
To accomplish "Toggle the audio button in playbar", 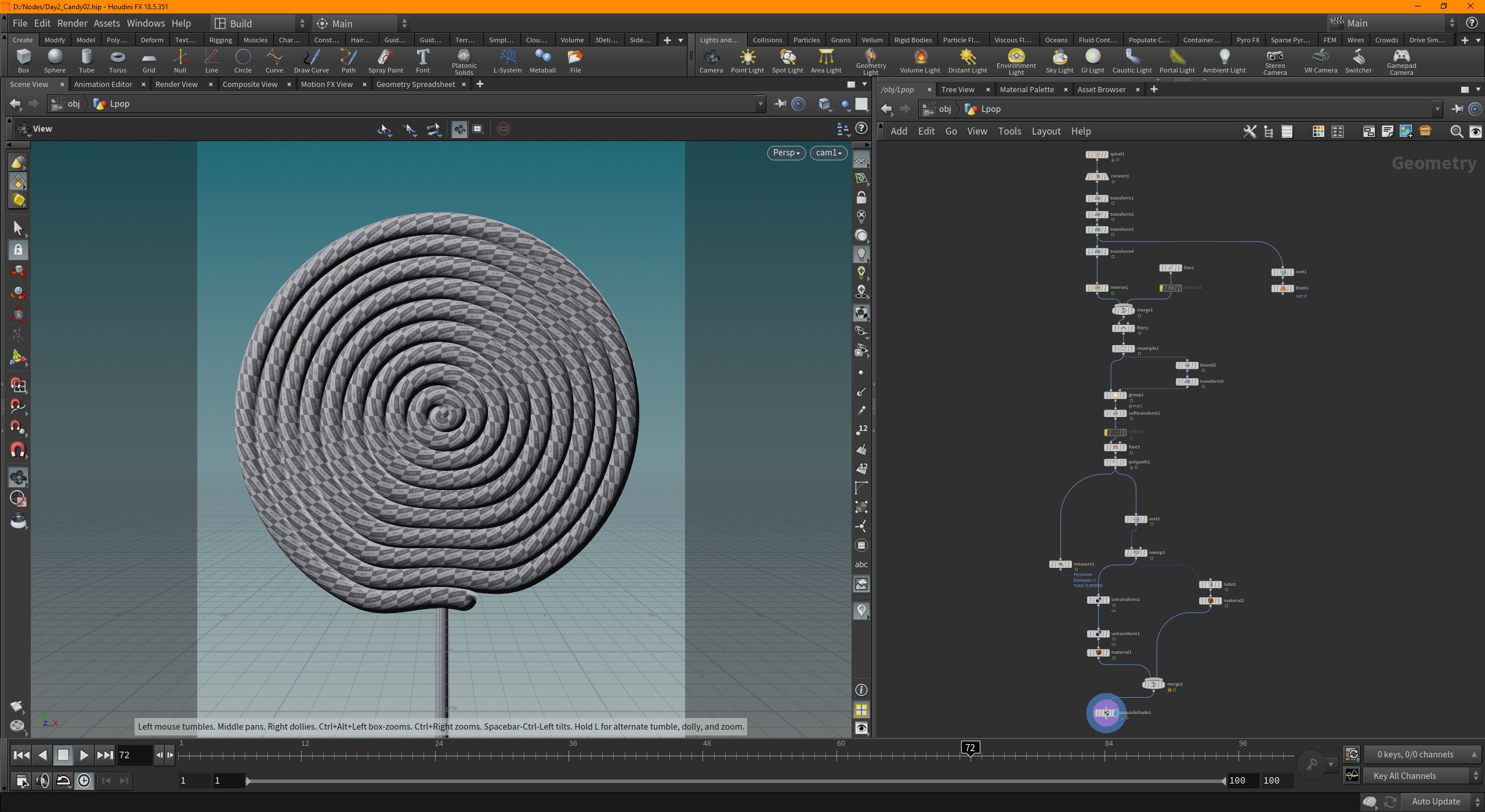I will (42, 781).
